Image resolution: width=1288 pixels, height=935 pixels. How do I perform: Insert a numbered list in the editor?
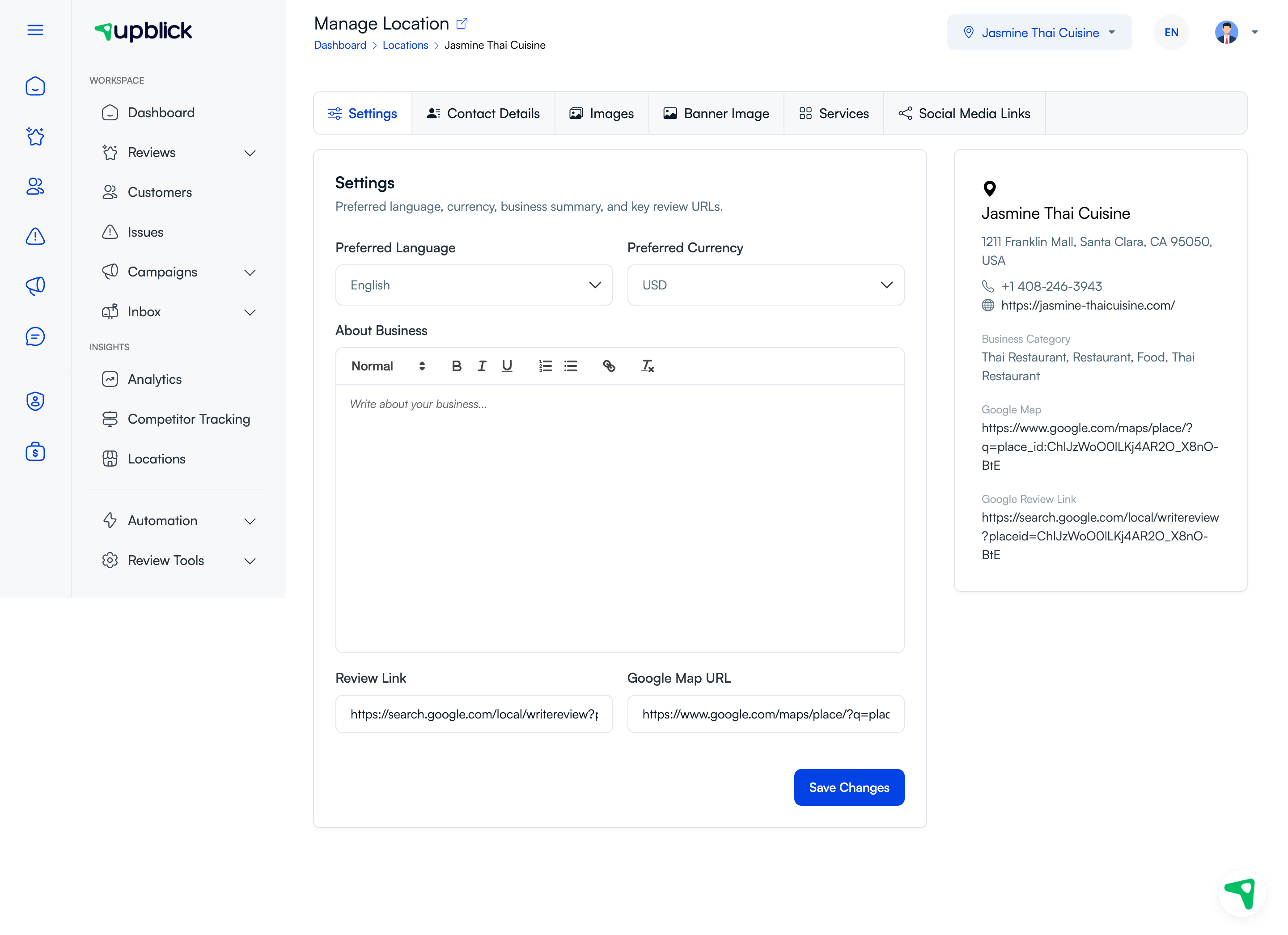pyautogui.click(x=545, y=366)
